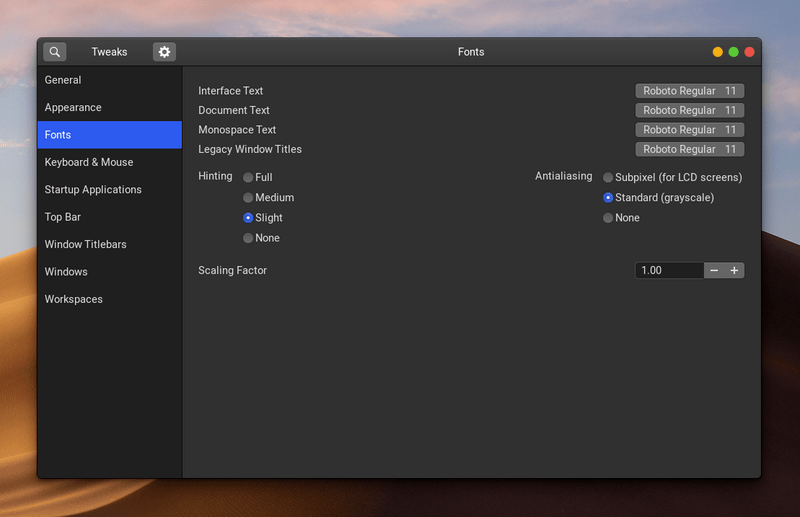Increase scaling factor with plus button
Screen dimensions: 800x517
734,270
